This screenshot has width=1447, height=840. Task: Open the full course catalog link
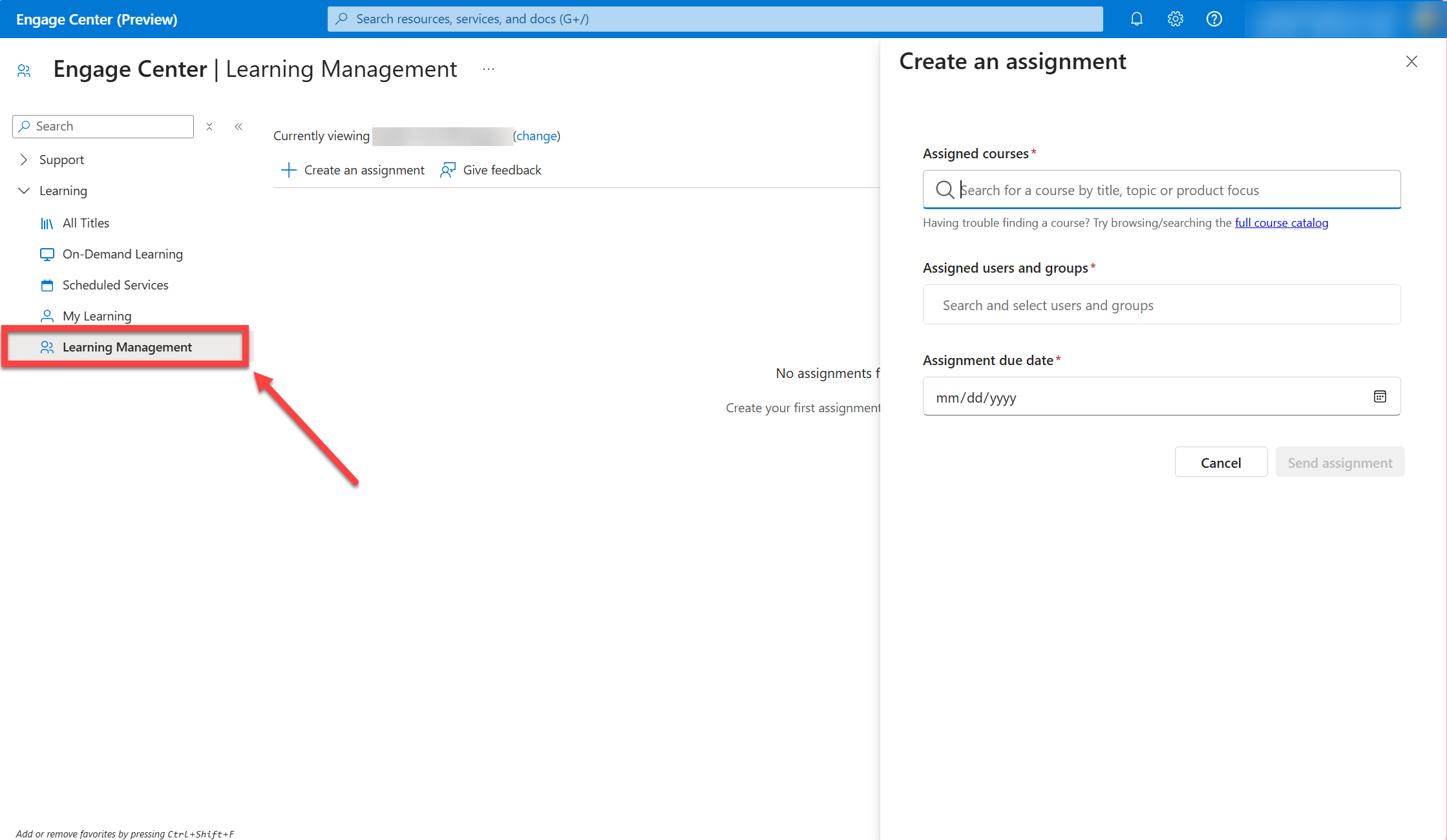[1280, 222]
